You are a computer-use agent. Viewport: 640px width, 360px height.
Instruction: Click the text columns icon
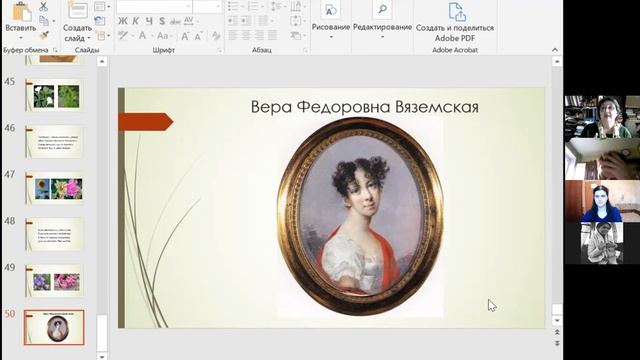pyautogui.click(x=263, y=20)
